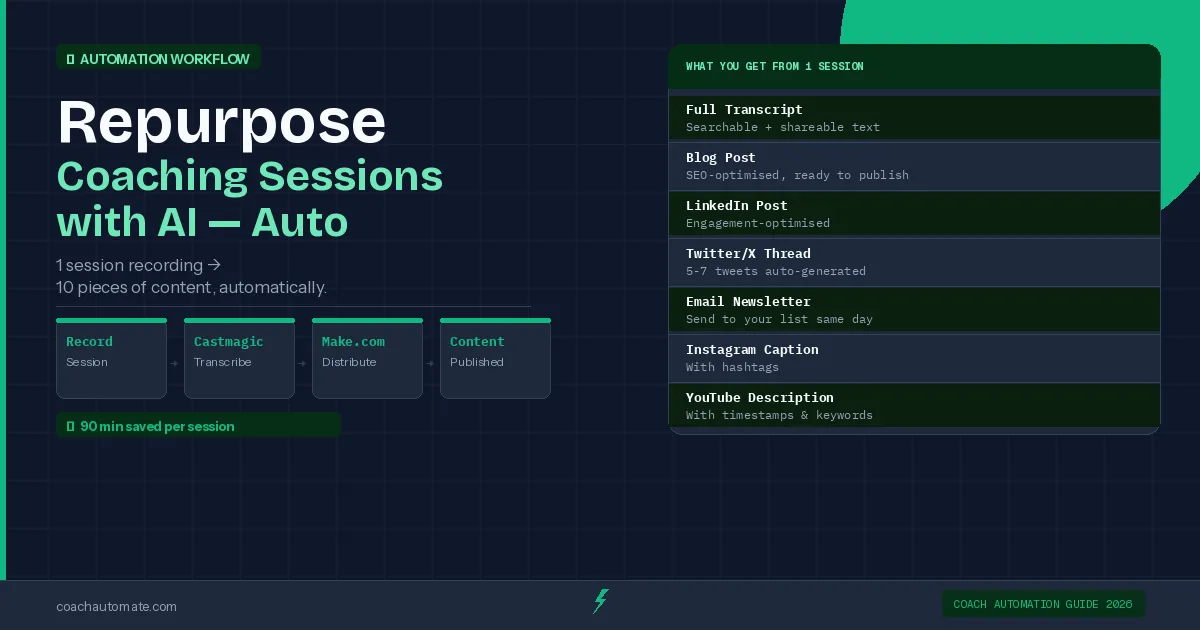Select the Email Newsletter row

(914, 310)
